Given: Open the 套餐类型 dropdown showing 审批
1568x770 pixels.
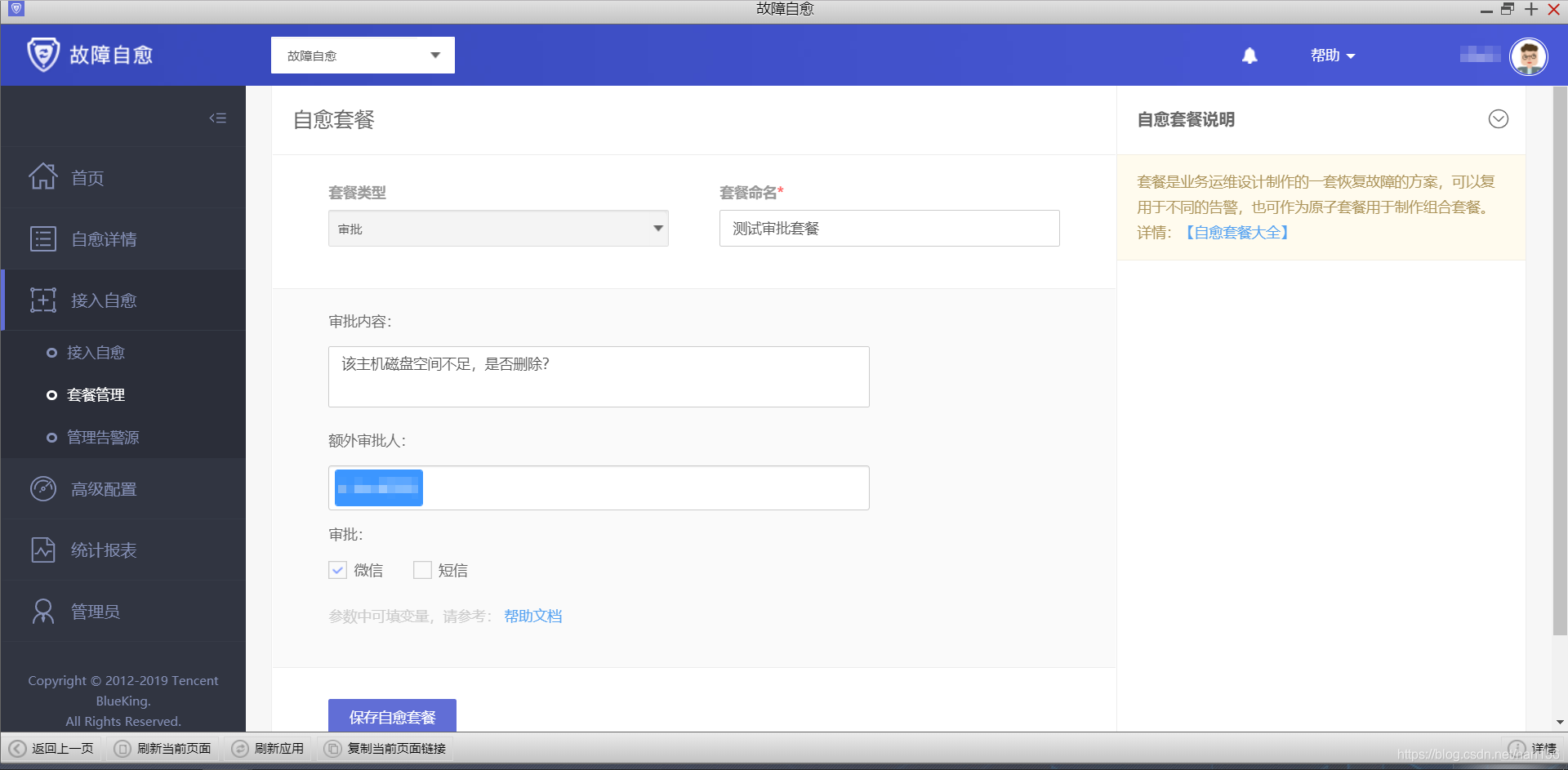Looking at the screenshot, I should point(498,229).
